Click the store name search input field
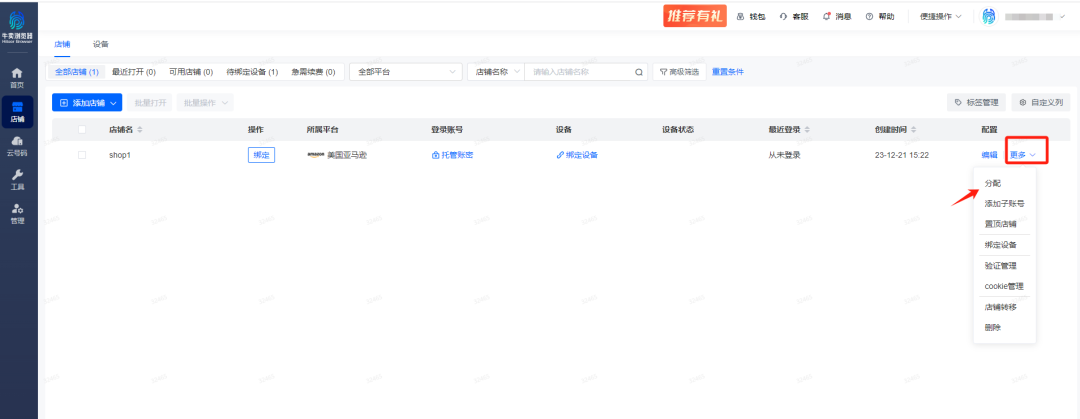 [x=580, y=72]
